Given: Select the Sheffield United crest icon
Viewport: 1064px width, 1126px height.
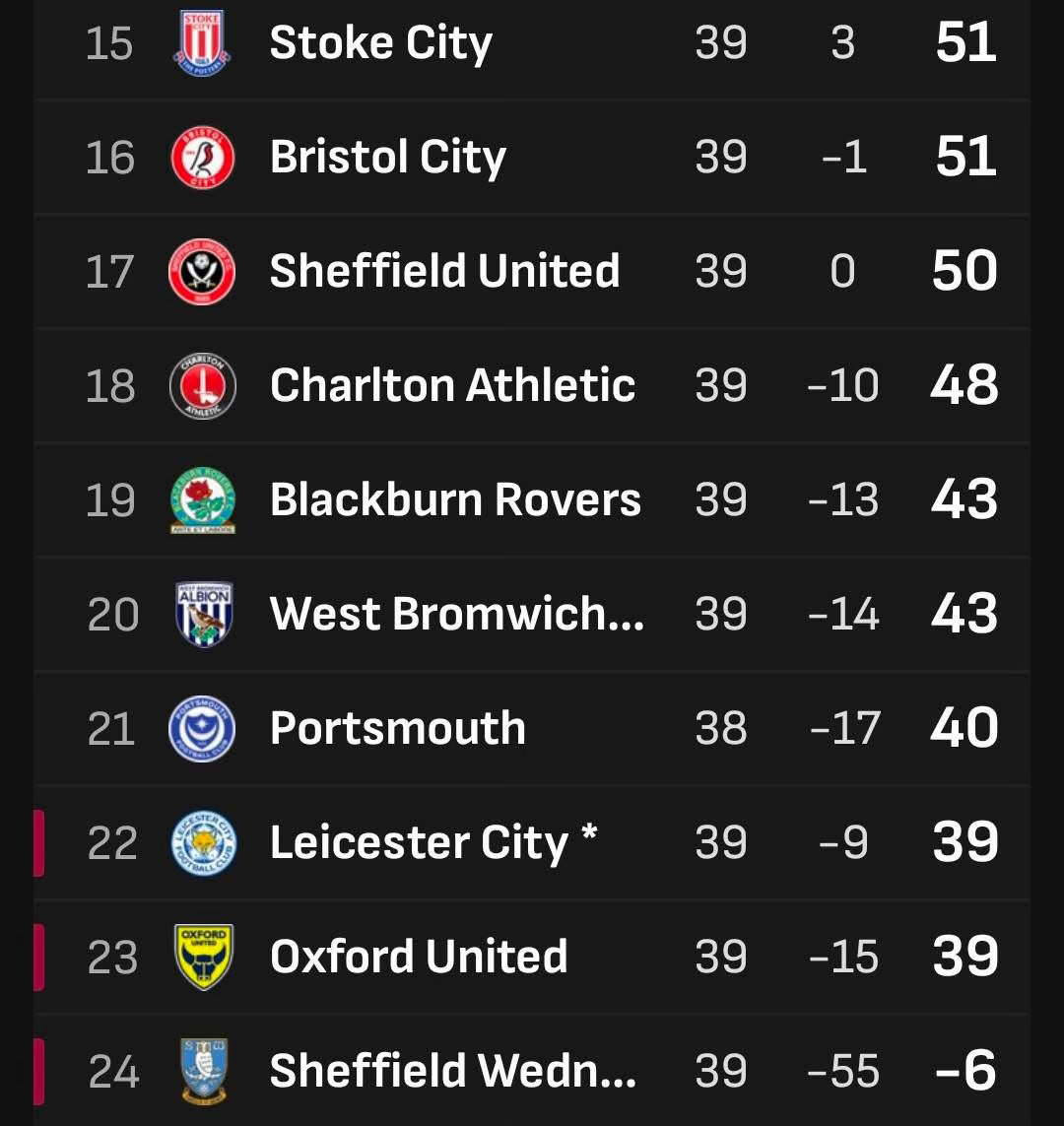Looking at the screenshot, I should [203, 272].
